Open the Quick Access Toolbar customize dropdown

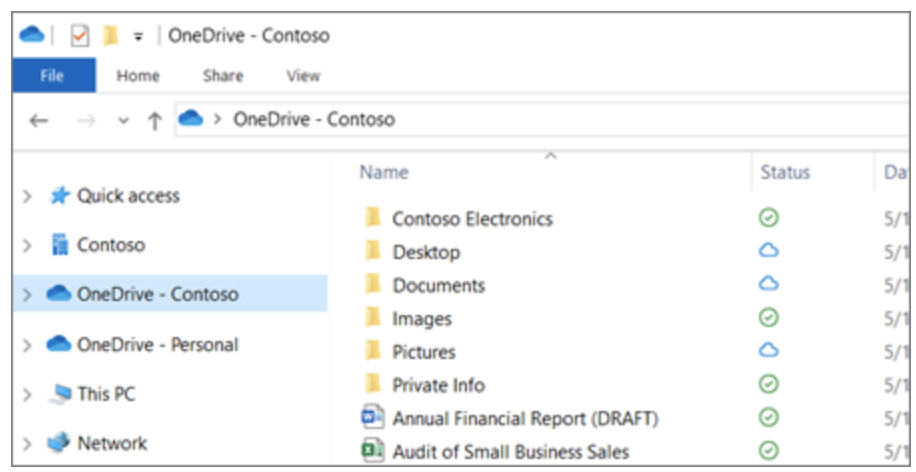click(x=138, y=37)
